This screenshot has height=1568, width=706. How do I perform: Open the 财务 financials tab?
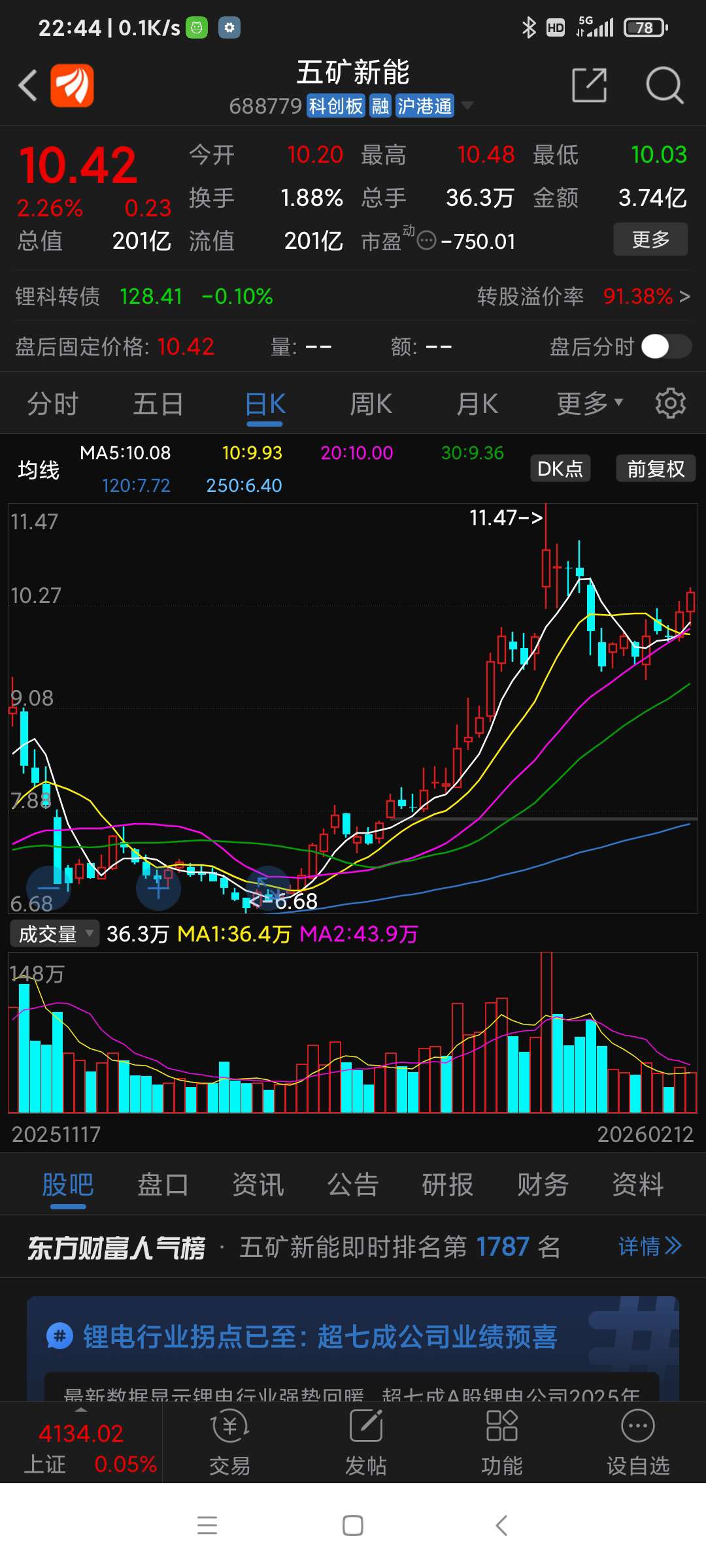543,1184
